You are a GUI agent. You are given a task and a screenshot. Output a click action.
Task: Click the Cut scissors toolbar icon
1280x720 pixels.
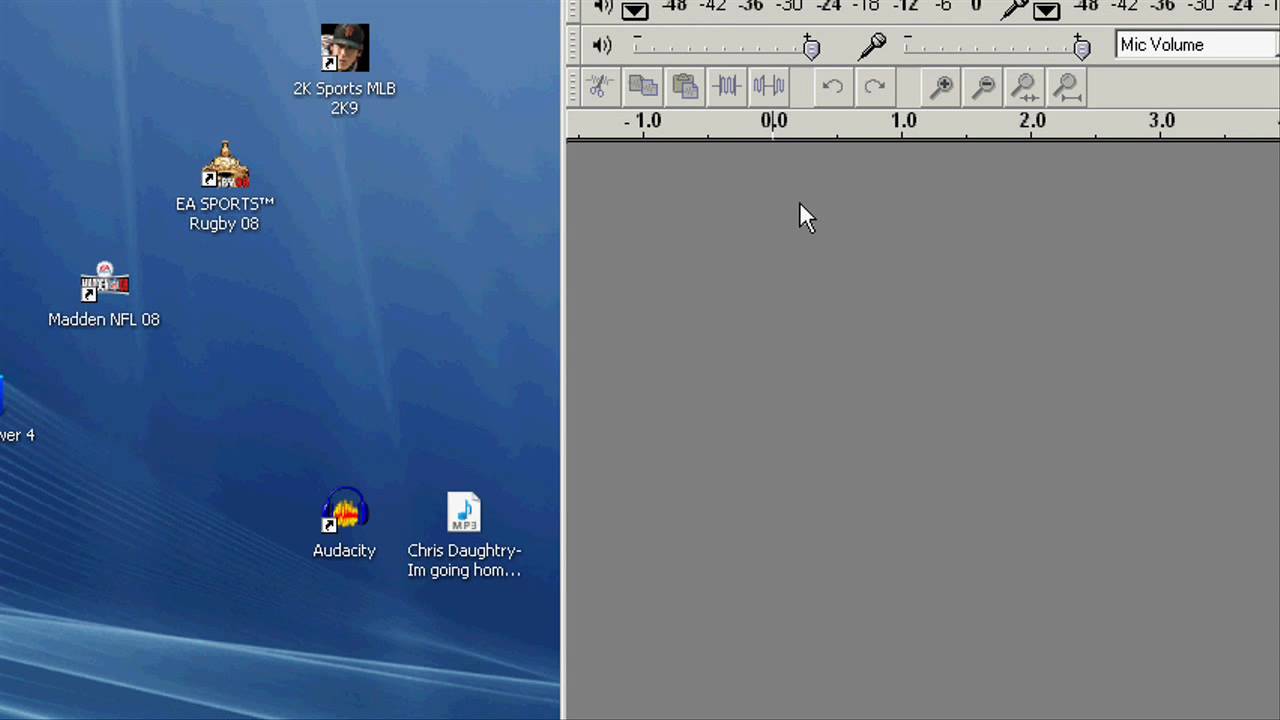(x=600, y=86)
